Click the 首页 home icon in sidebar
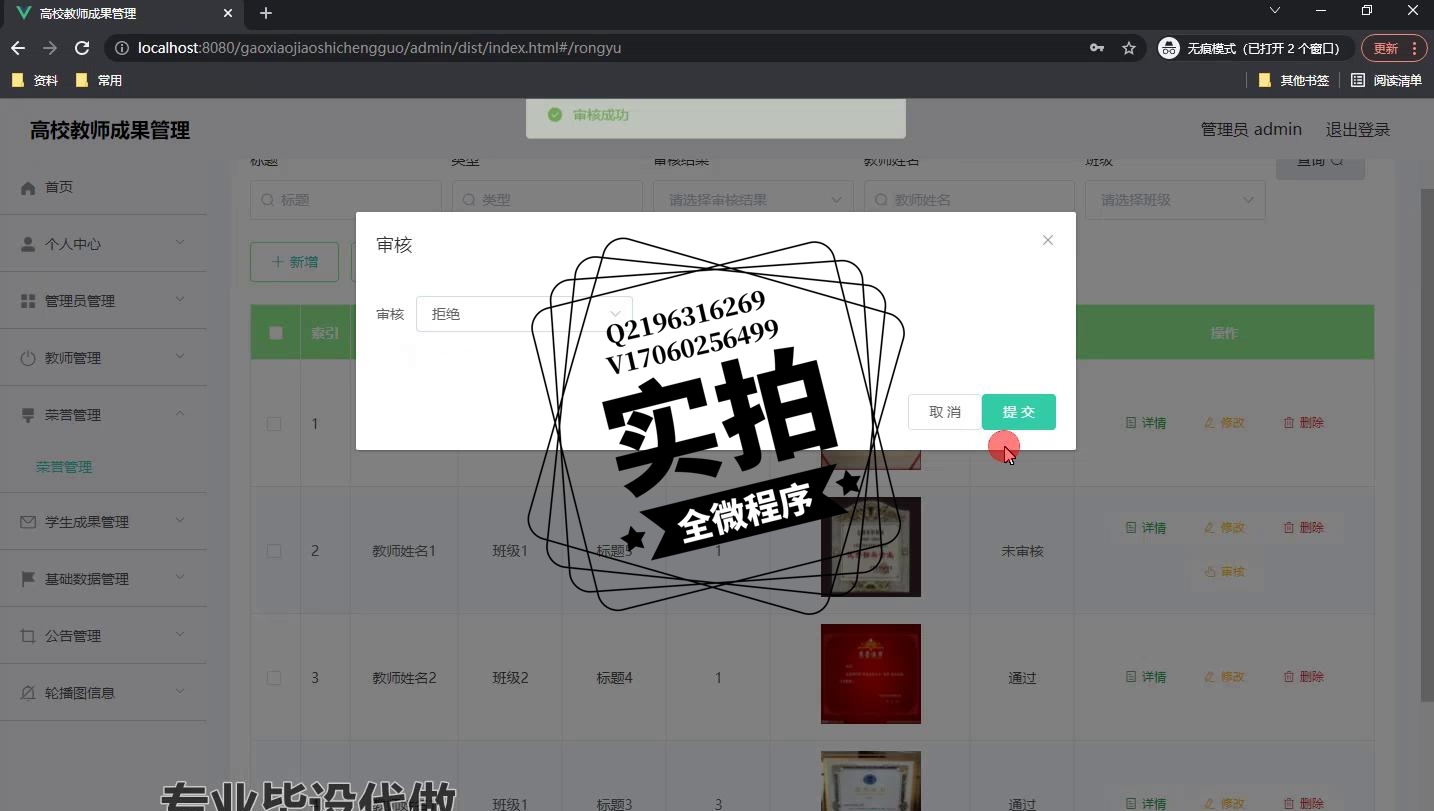1434x811 pixels. click(x=28, y=187)
